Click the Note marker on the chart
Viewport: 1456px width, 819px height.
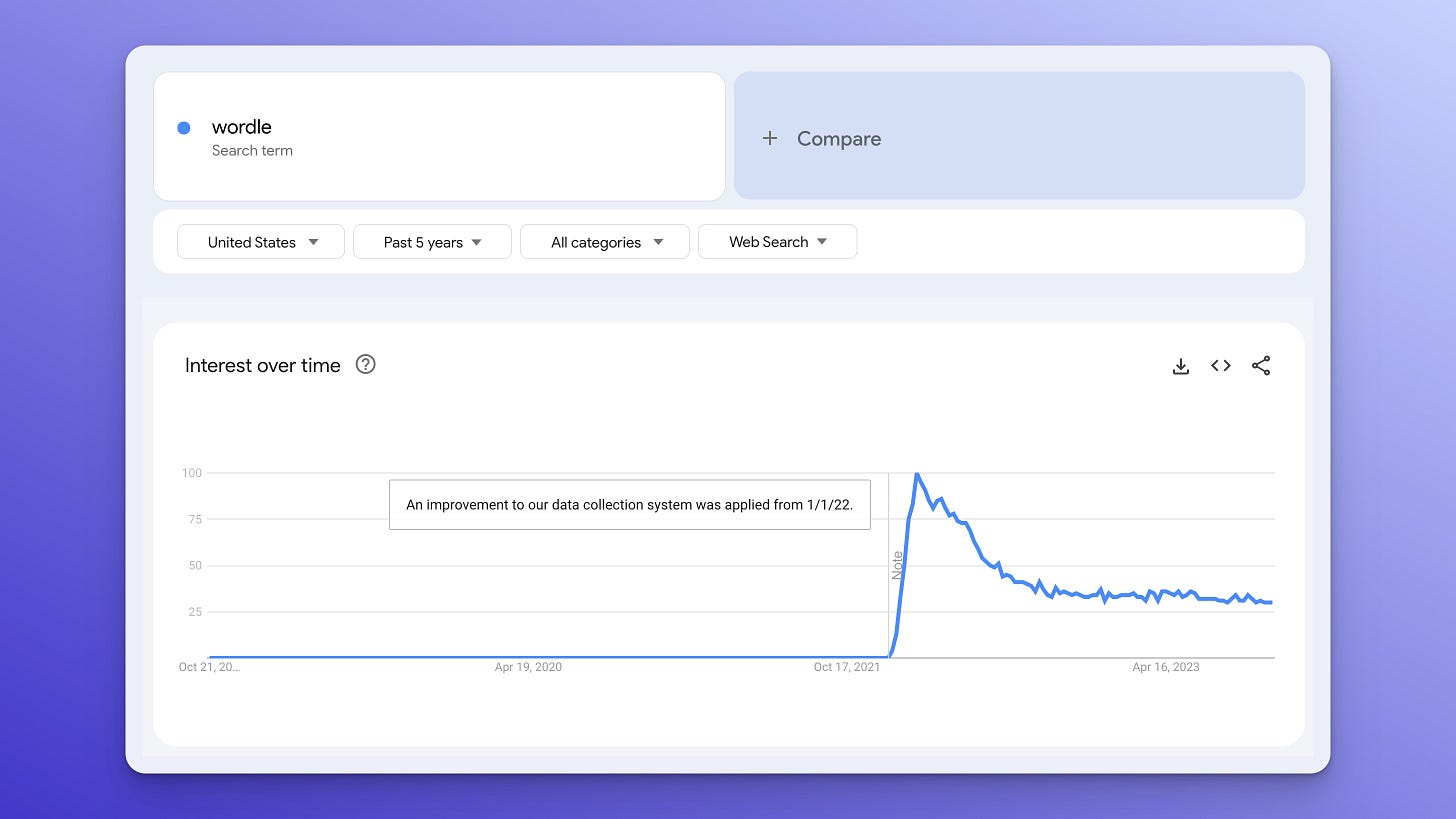(897, 565)
